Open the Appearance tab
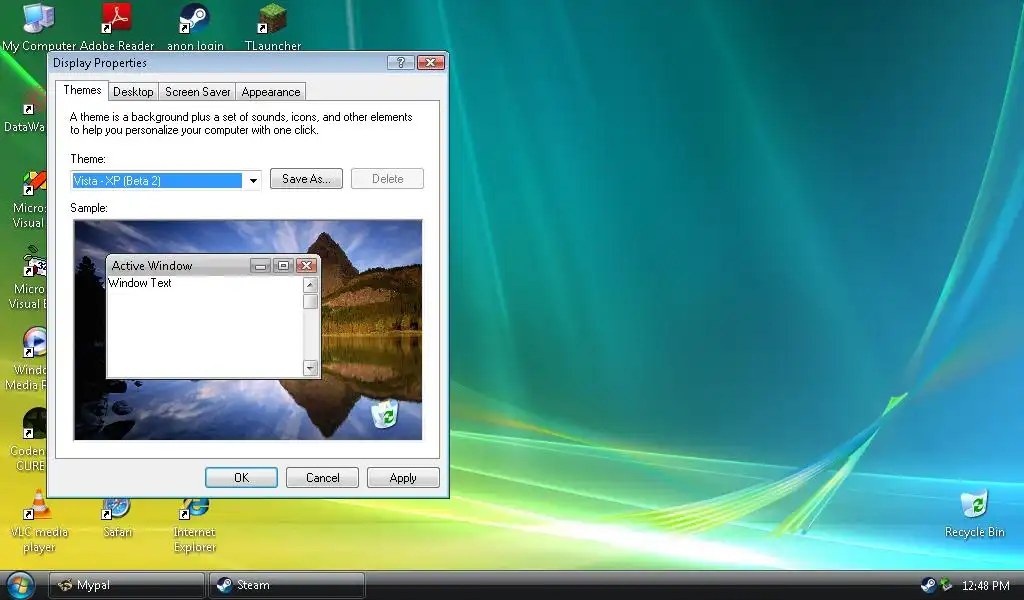Screen dimensions: 1024x600 270,92
